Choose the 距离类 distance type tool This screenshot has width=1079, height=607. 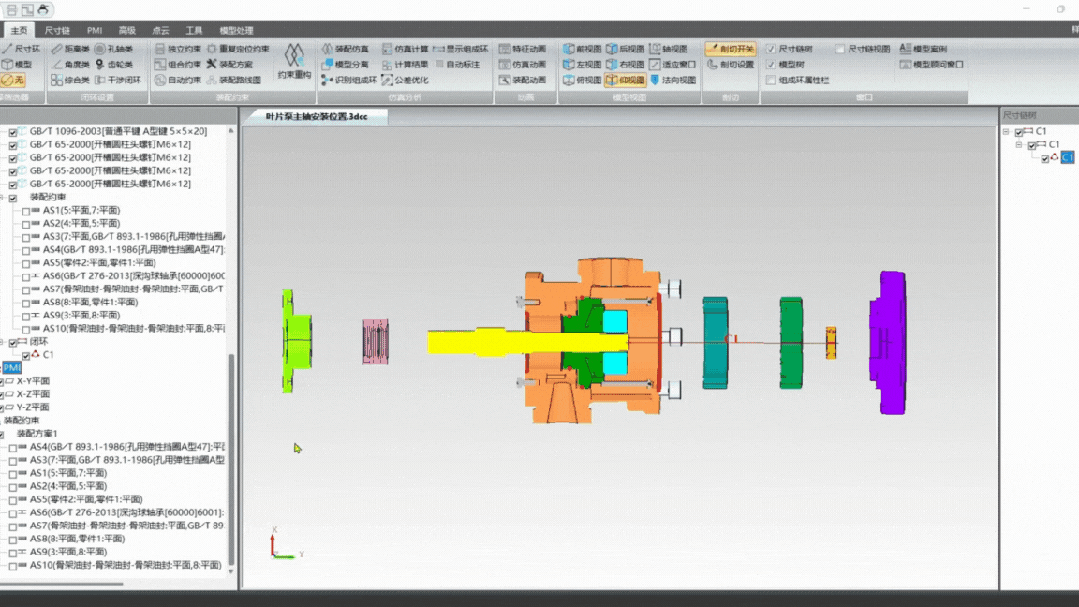71,49
